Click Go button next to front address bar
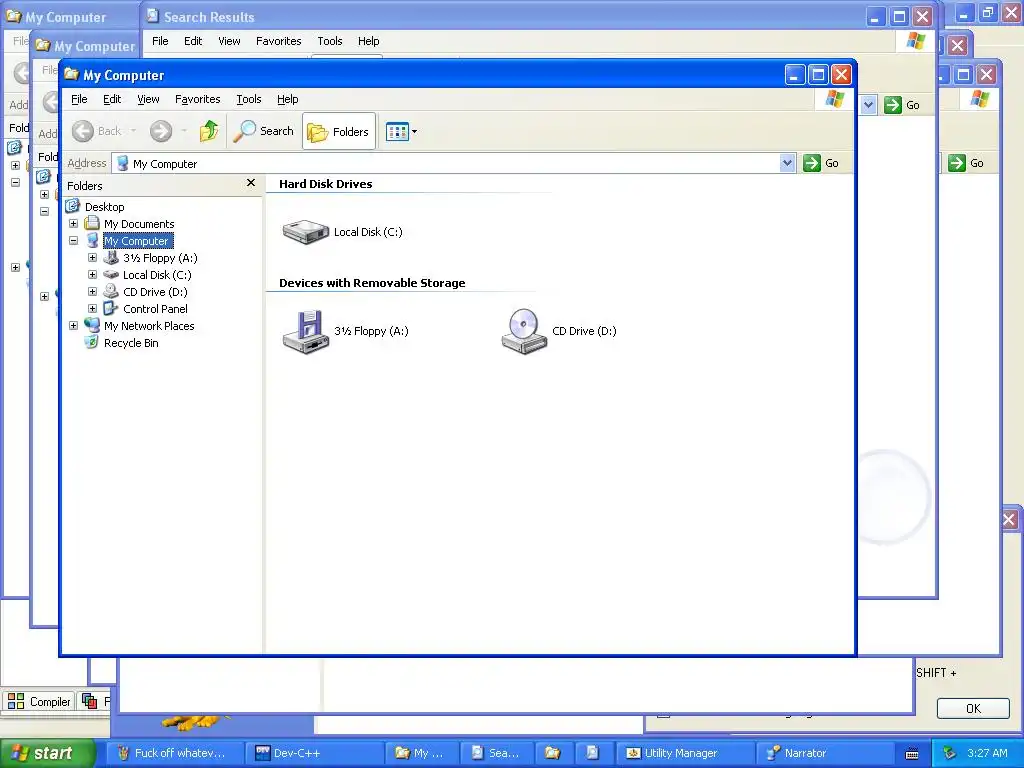The width and height of the screenshot is (1024, 768). point(821,163)
